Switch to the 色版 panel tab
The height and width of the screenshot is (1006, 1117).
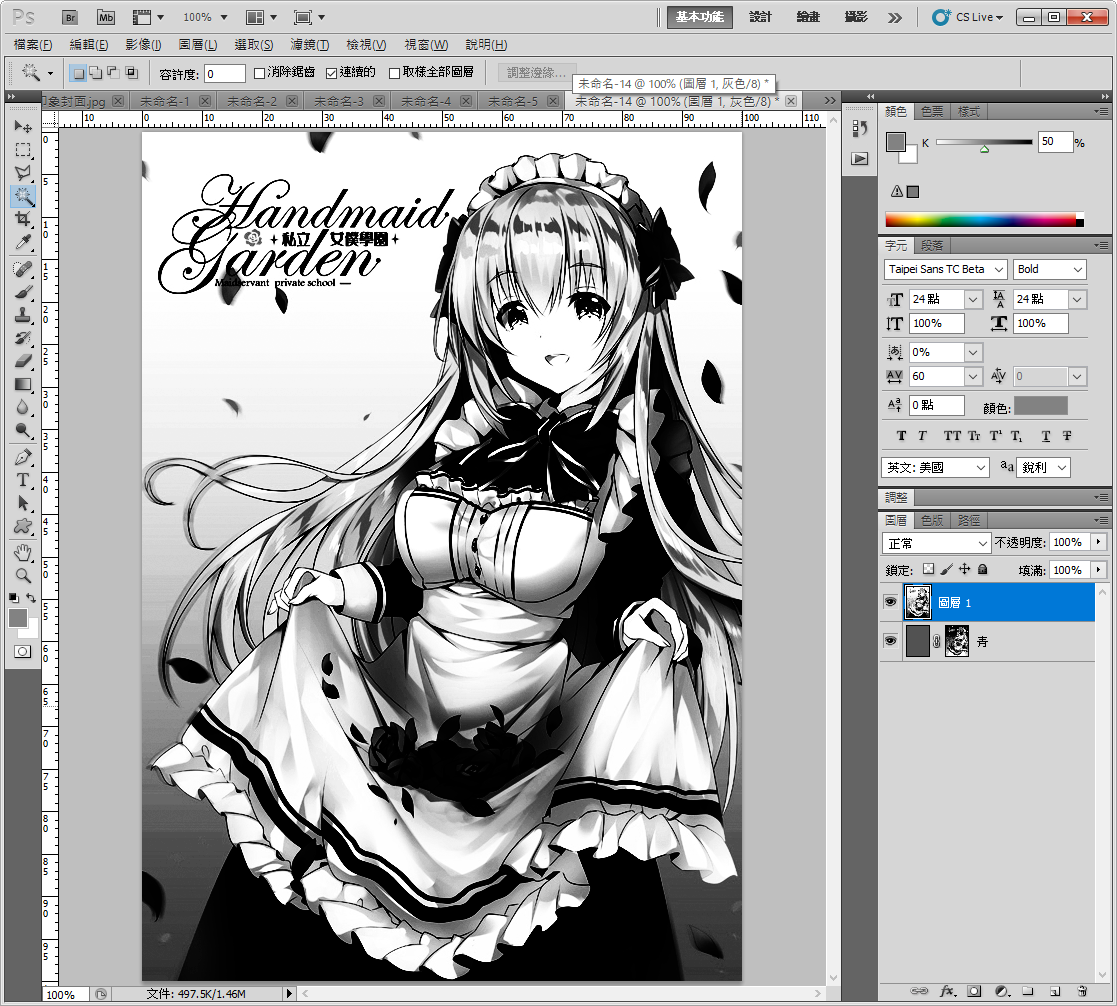tap(932, 520)
